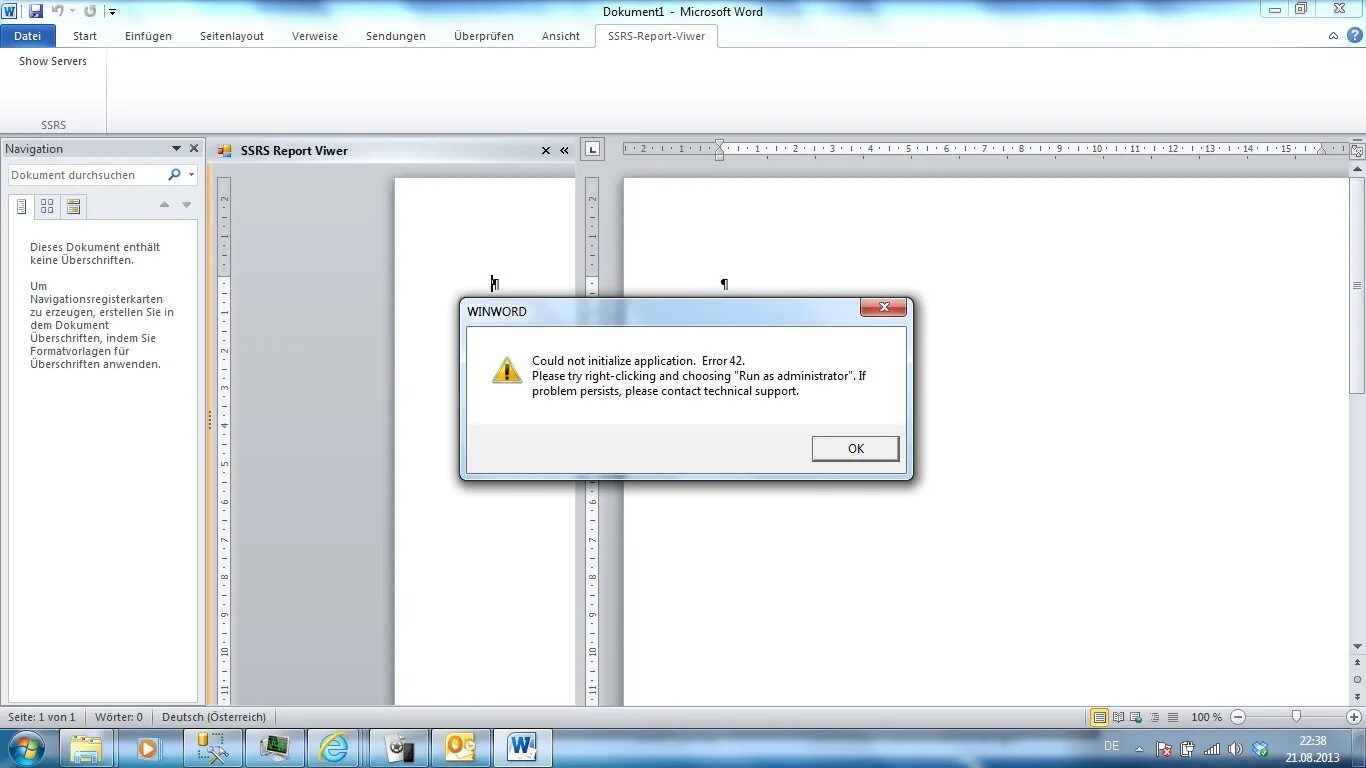The width and height of the screenshot is (1366, 768).
Task: Switch to the Einfügen ribbon tab
Action: [148, 36]
